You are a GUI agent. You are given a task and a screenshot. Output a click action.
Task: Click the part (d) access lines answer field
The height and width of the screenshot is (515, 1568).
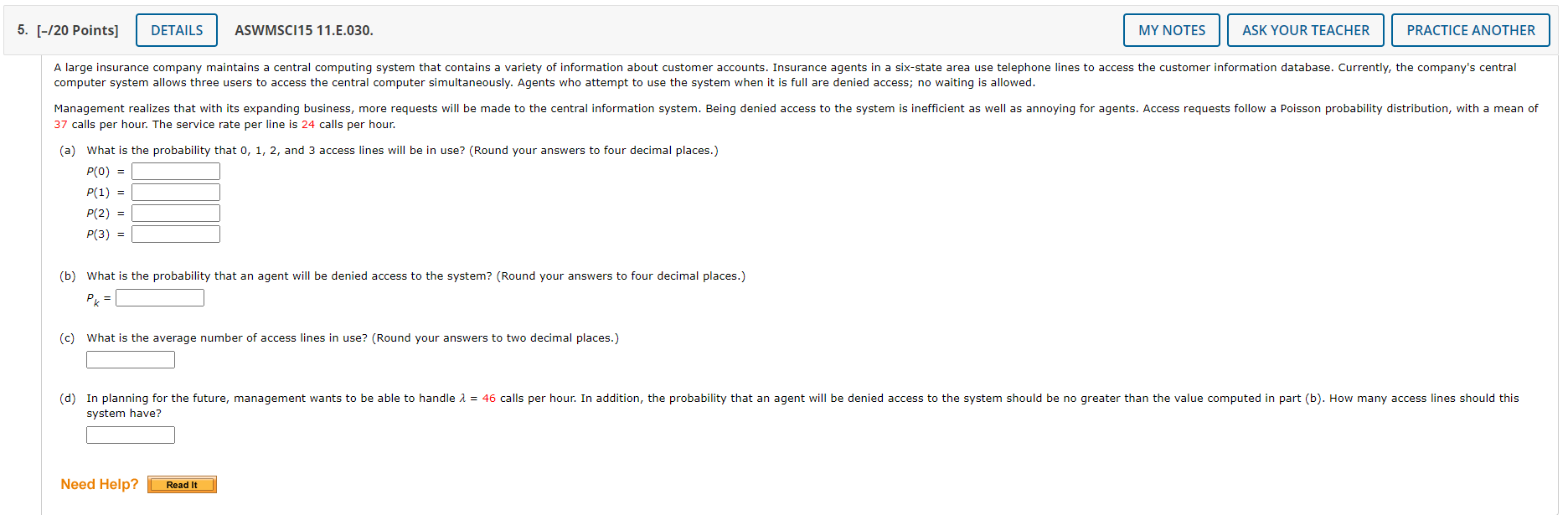(x=130, y=435)
